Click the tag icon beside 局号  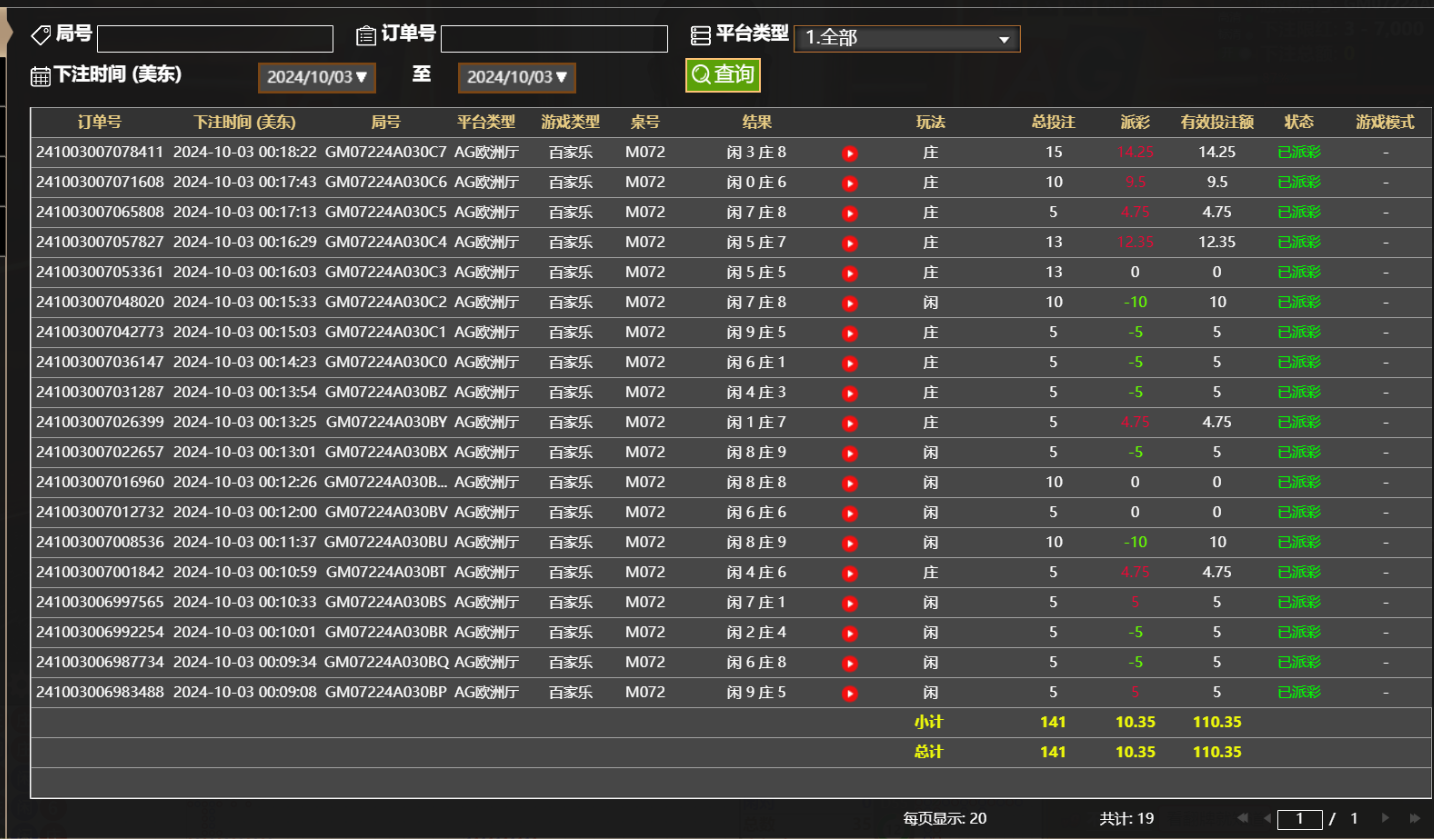pos(40,34)
